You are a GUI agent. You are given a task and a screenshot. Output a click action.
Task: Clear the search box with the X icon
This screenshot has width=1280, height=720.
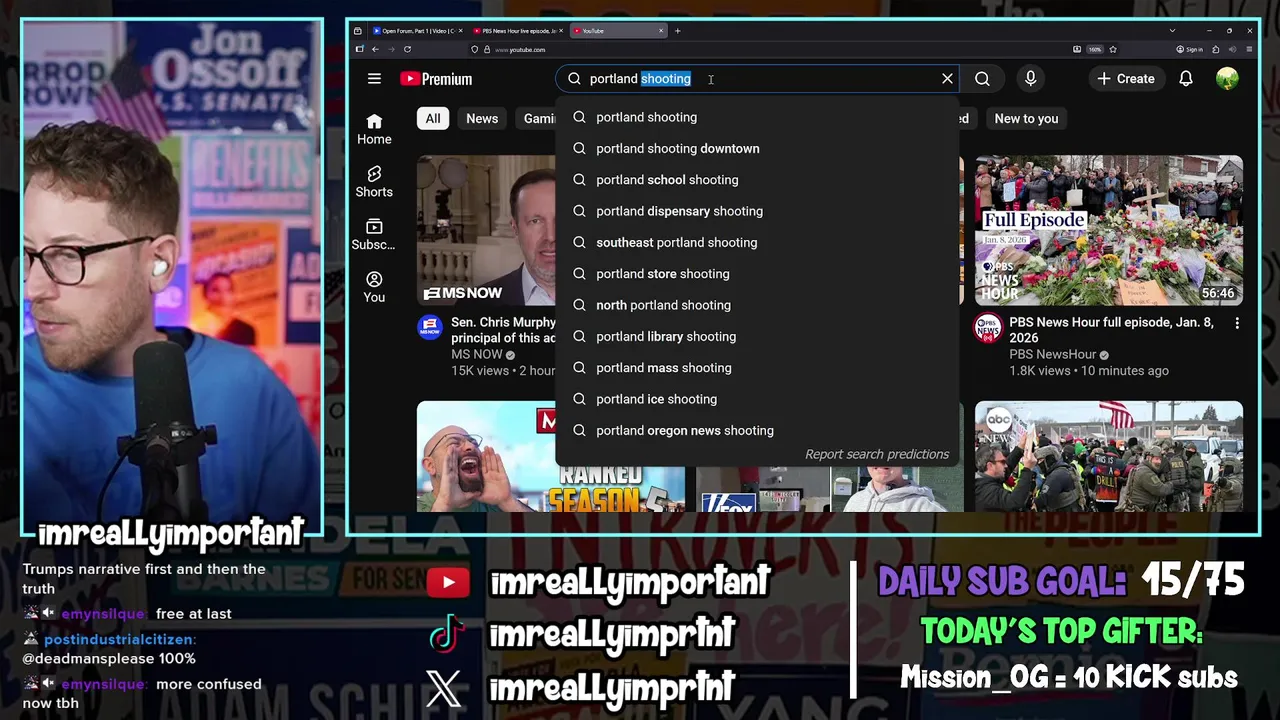coord(947,79)
